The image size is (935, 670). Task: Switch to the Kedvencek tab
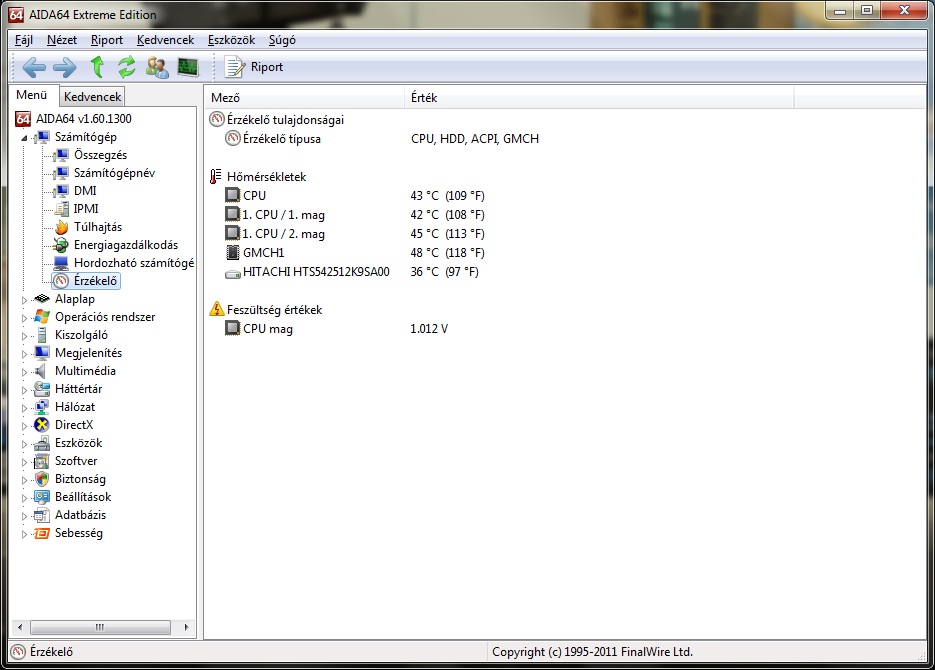(x=92, y=97)
